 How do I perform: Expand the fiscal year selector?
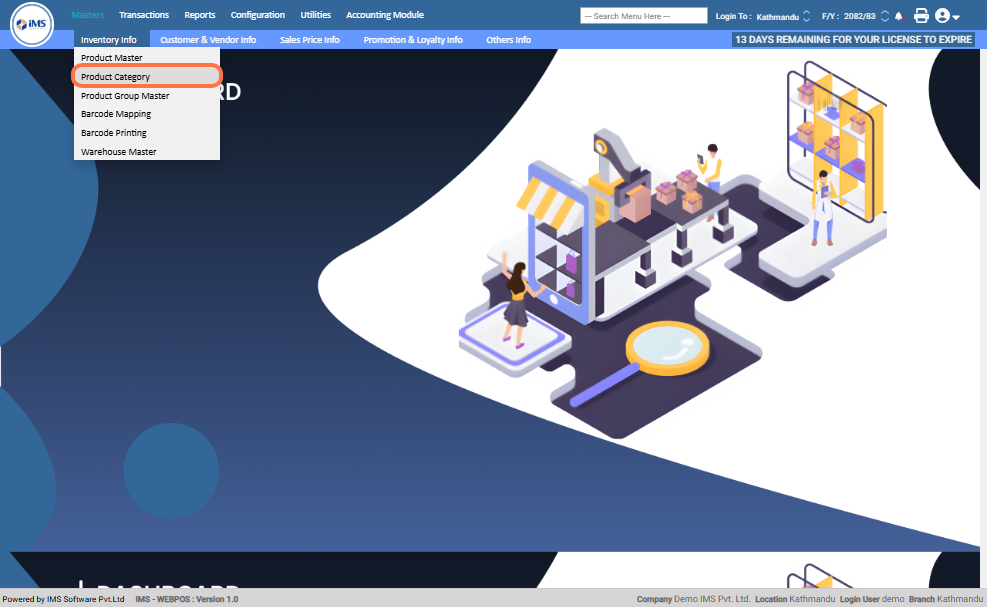884,16
